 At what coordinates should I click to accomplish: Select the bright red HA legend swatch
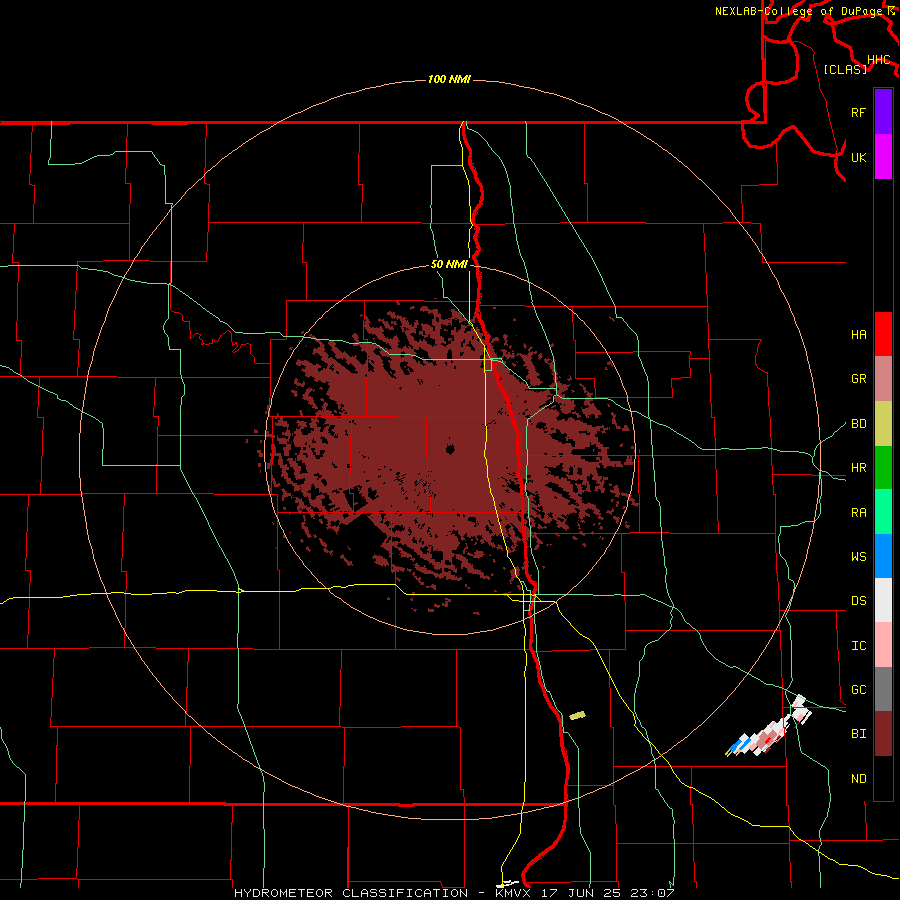[883, 334]
